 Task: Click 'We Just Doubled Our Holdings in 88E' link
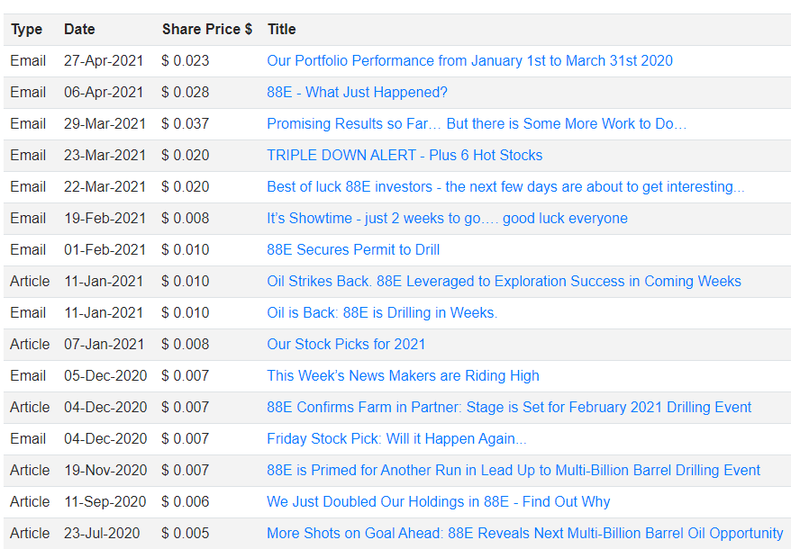(438, 502)
